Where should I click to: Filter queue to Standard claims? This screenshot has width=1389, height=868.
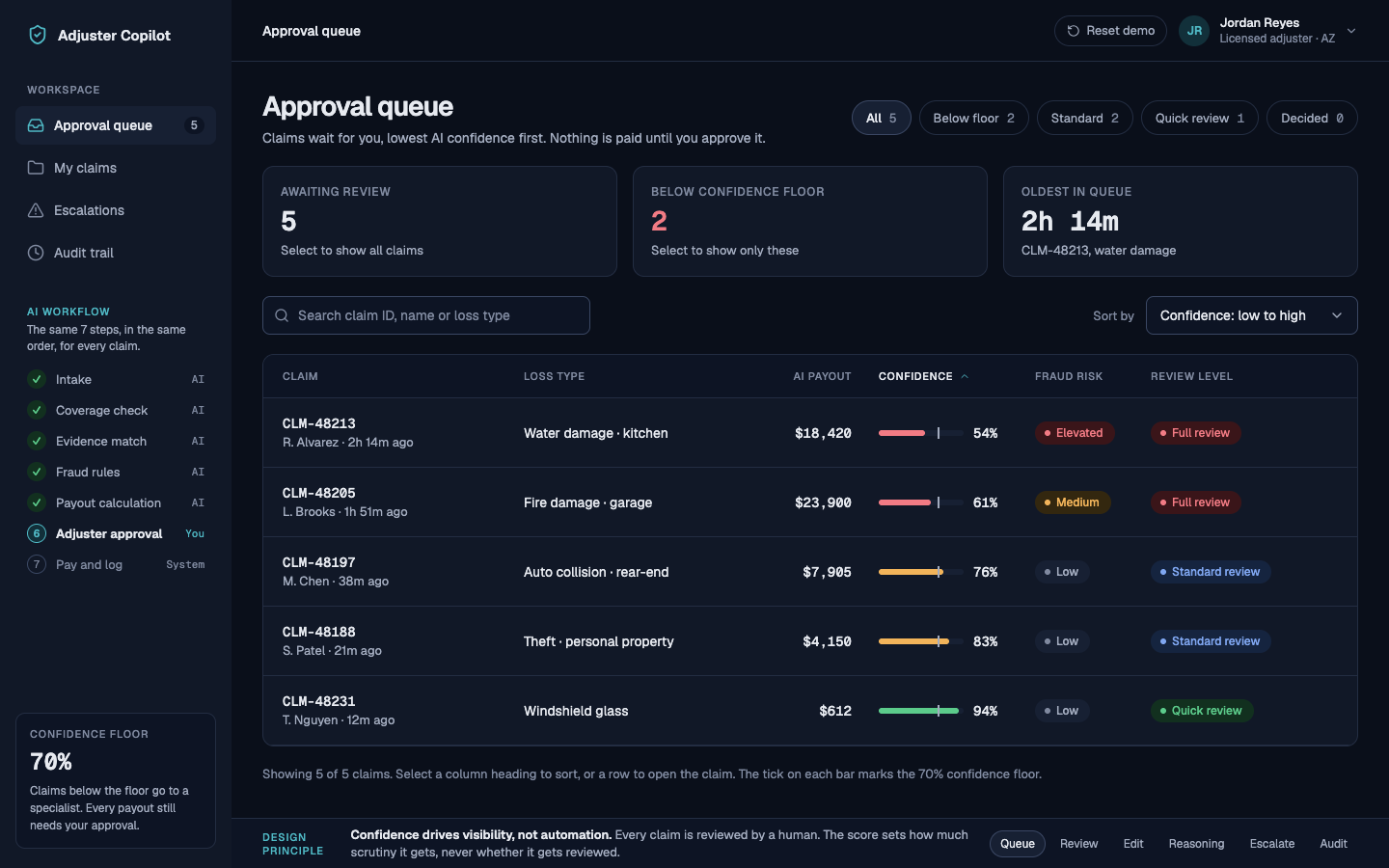point(1085,118)
